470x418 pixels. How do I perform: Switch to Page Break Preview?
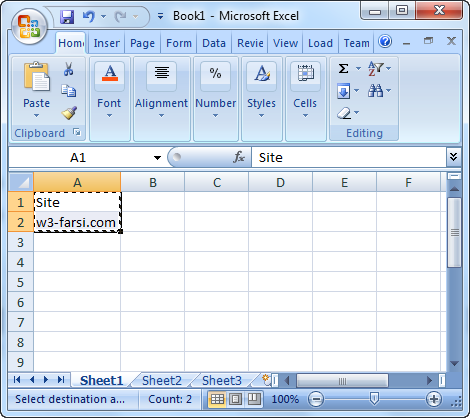pos(254,399)
